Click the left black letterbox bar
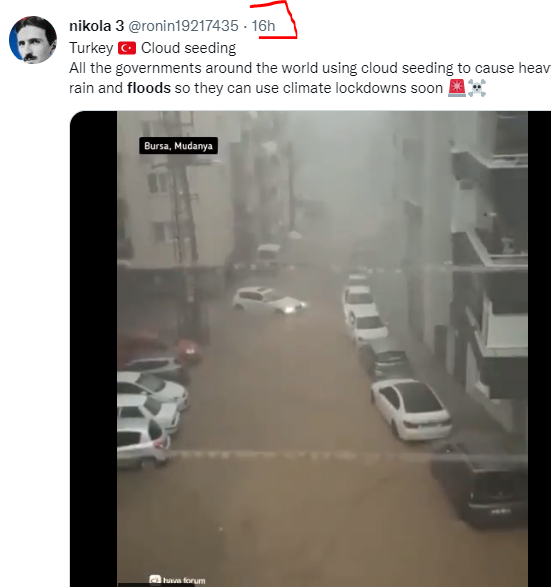 [x=94, y=349]
